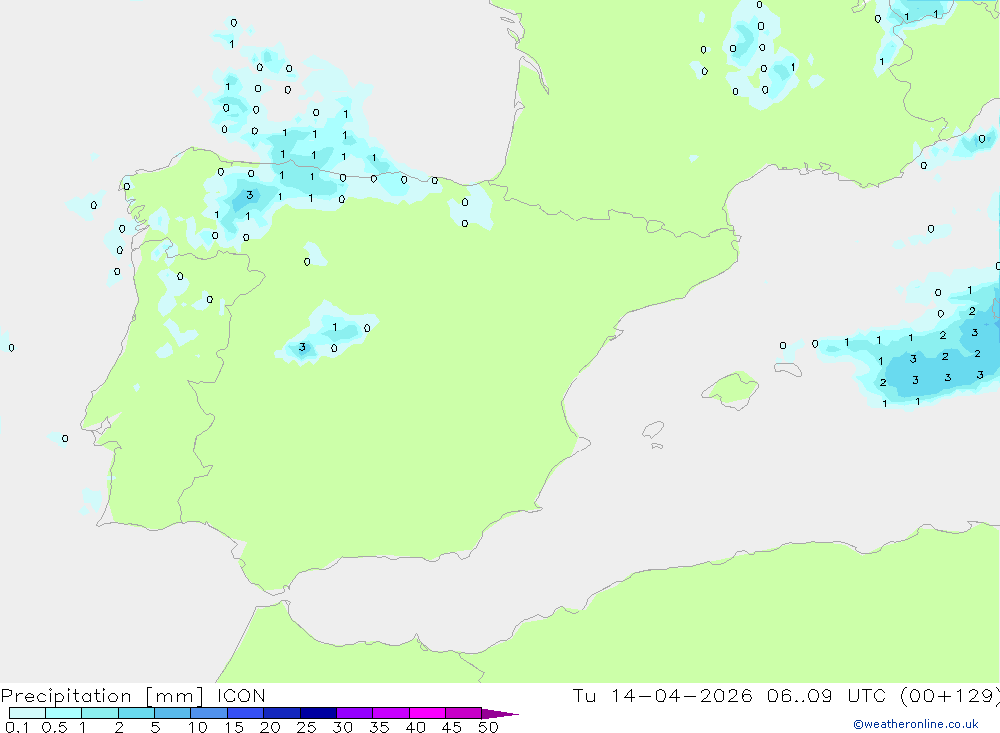The image size is (1000, 733).
Task: Click the 0.1–0.5 mm palest legend swatch
Action: click(27, 713)
